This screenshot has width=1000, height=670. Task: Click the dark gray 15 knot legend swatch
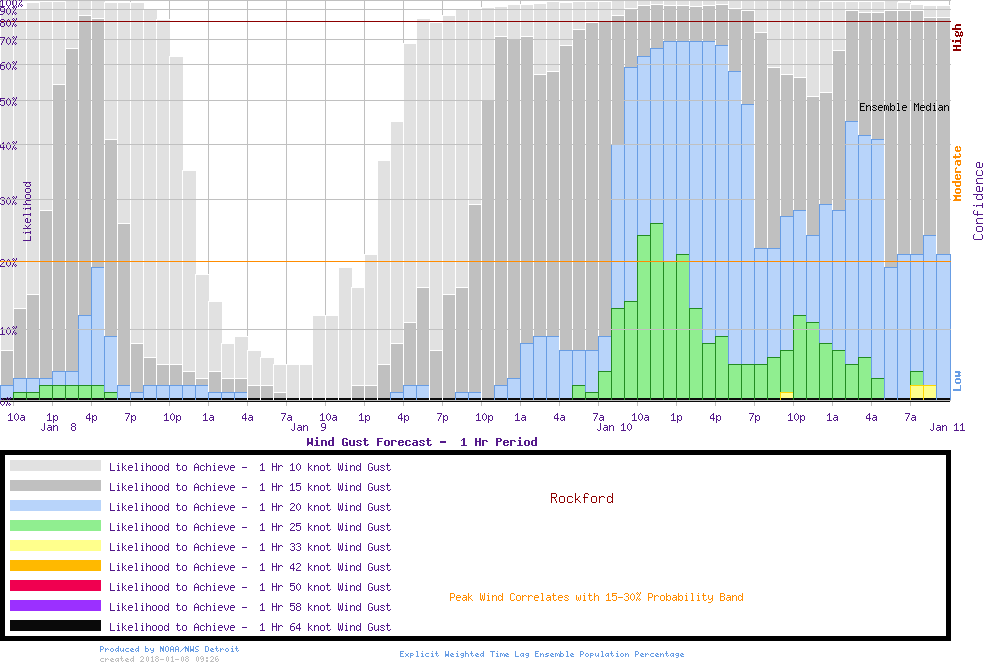click(x=55, y=486)
